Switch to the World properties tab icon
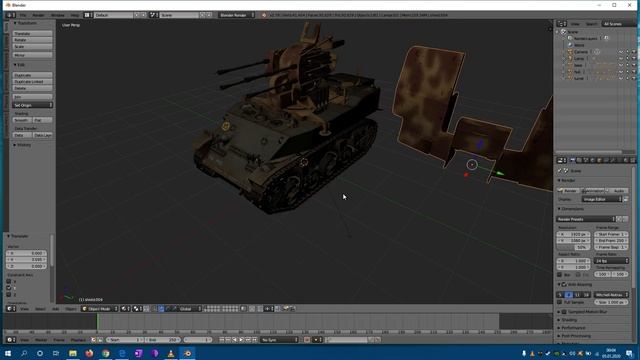 point(593,160)
